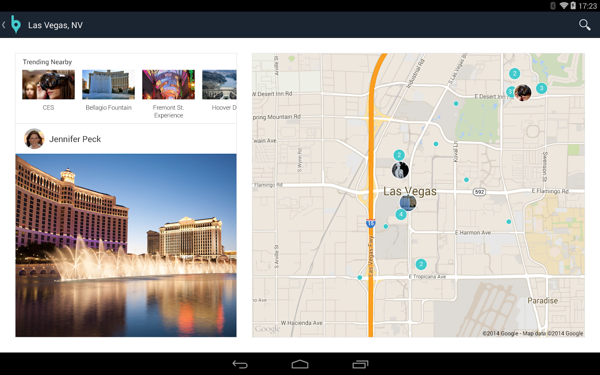Tap the 17:23 clock
Viewport: 600px width, 375px height.
point(587,6)
